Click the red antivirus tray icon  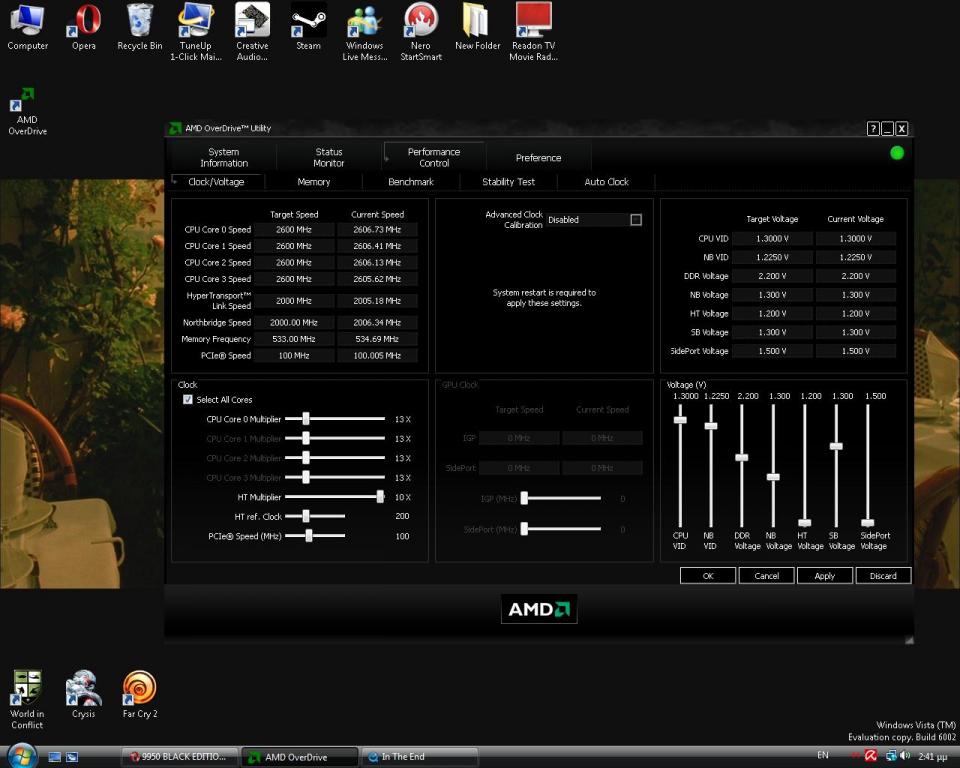click(871, 756)
